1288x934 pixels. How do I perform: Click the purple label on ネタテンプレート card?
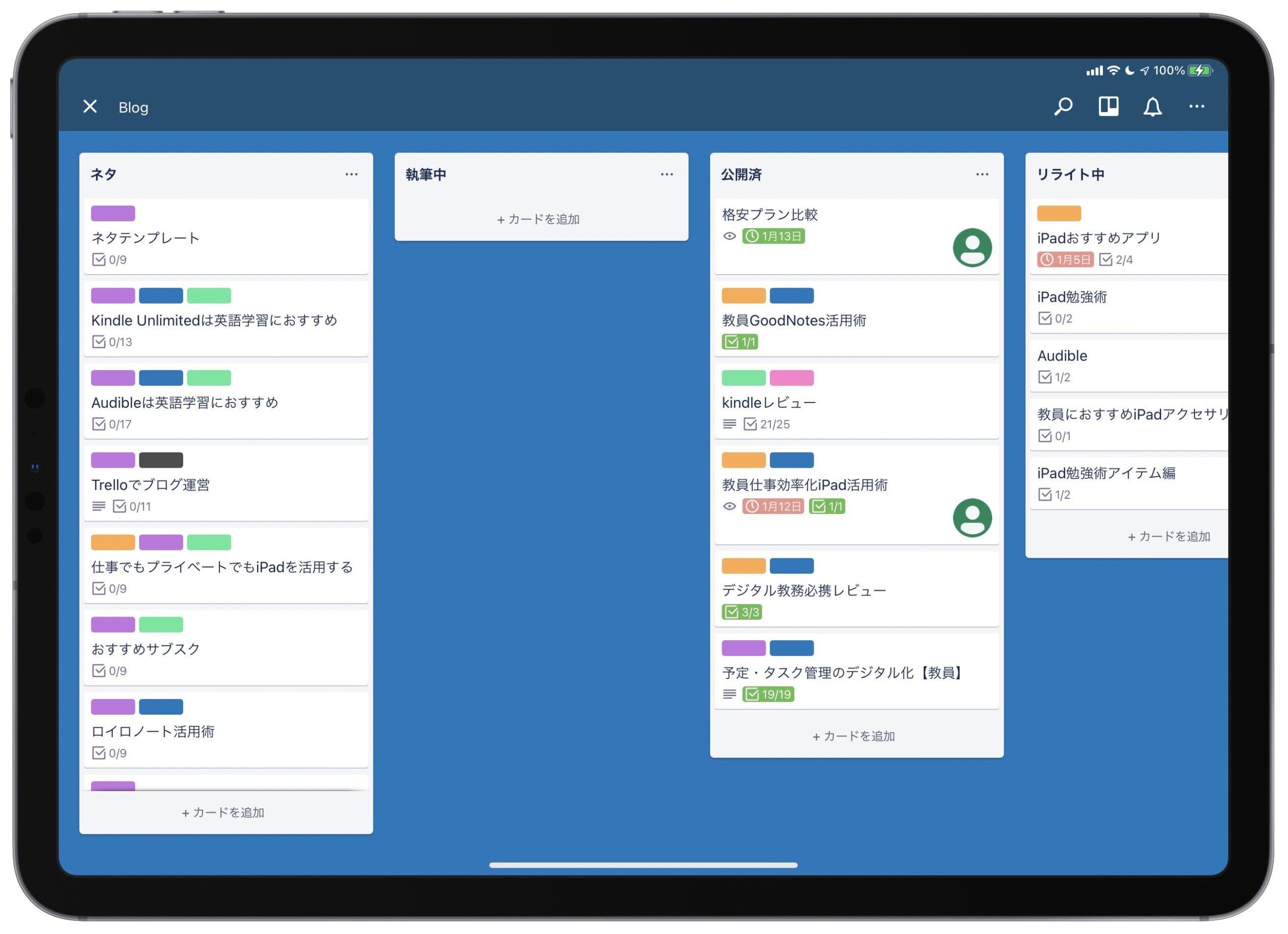[x=113, y=213]
